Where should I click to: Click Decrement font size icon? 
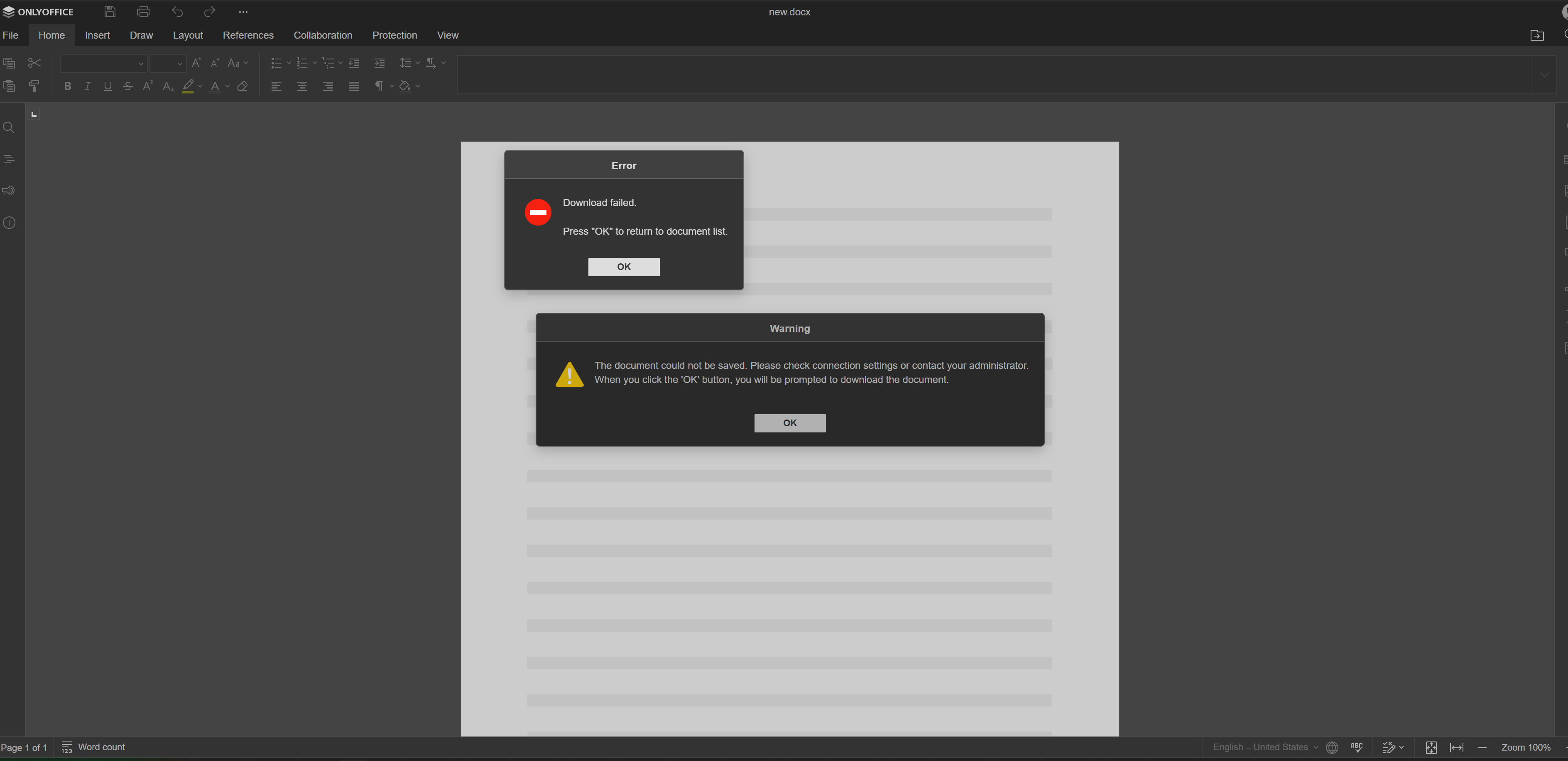215,63
